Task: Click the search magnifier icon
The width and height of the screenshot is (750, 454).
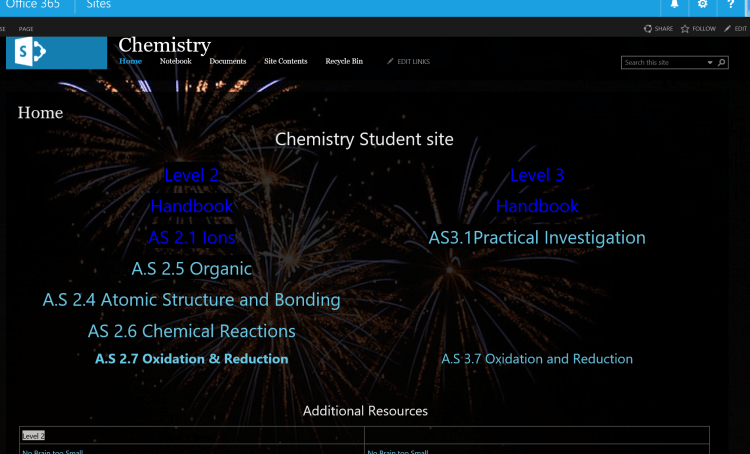Action: (722, 62)
